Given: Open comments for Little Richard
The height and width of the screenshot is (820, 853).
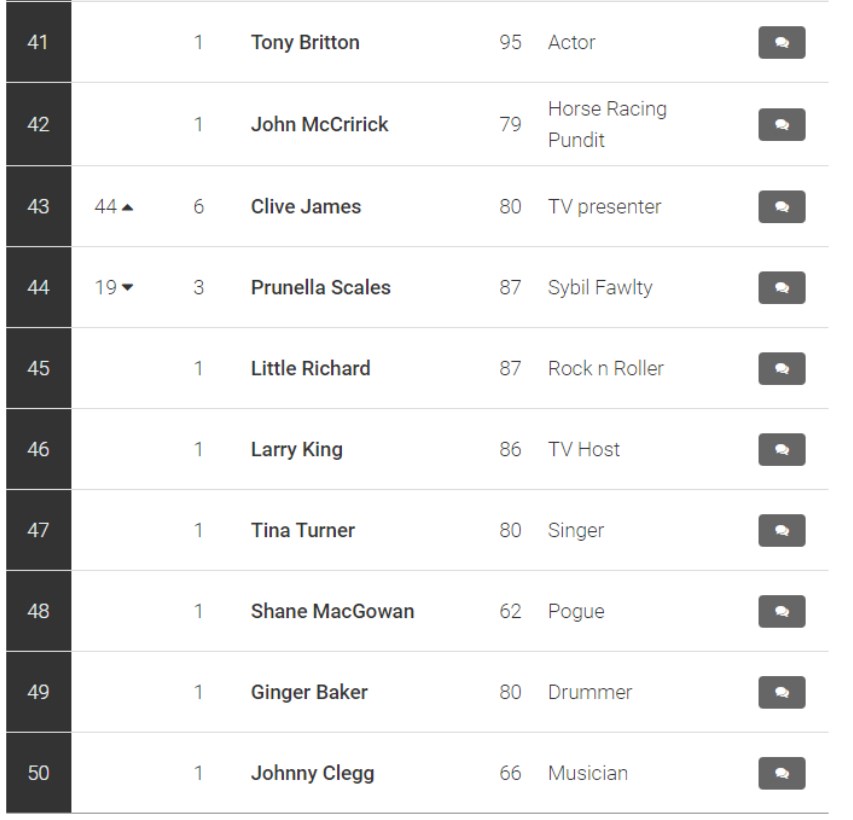Looking at the screenshot, I should [782, 369].
